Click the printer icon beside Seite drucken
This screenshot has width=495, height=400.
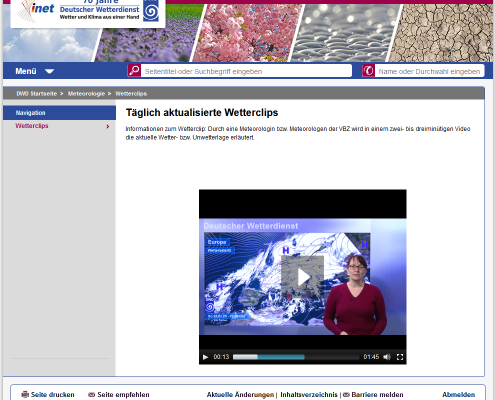coord(25,394)
